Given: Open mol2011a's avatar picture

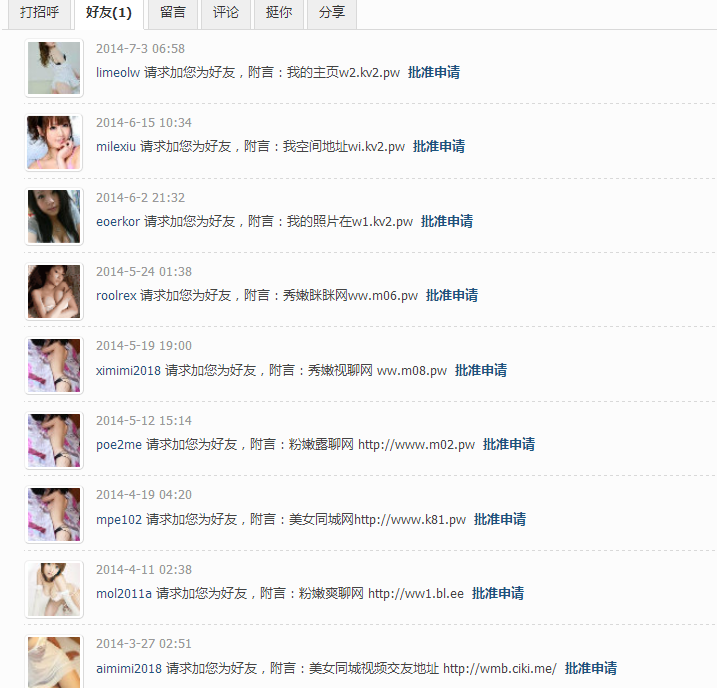Looking at the screenshot, I should click(x=54, y=589).
